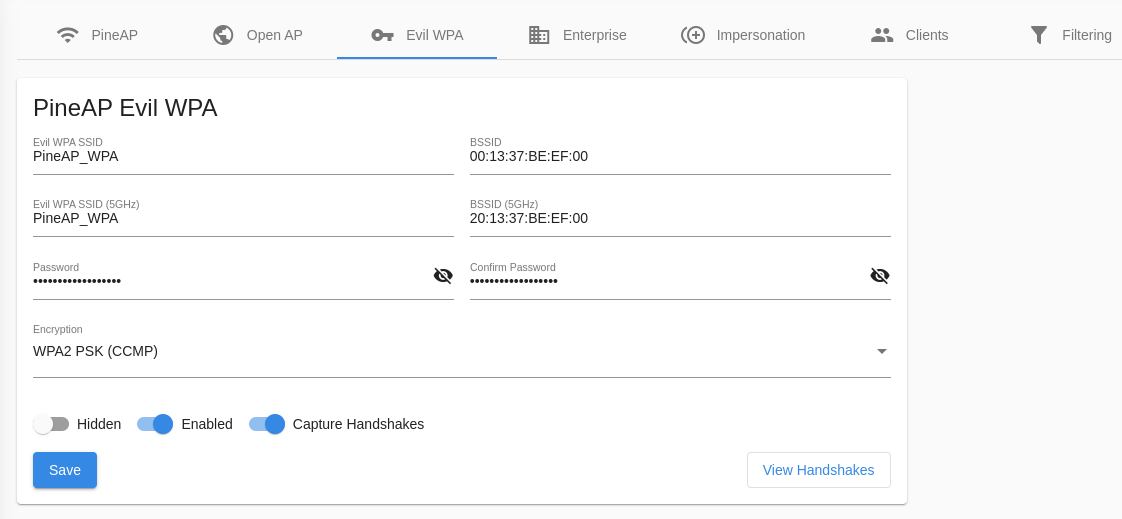Image resolution: width=1122 pixels, height=519 pixels.
Task: Open the WPA2 PSK (CCMP) selection
Action: (462, 351)
